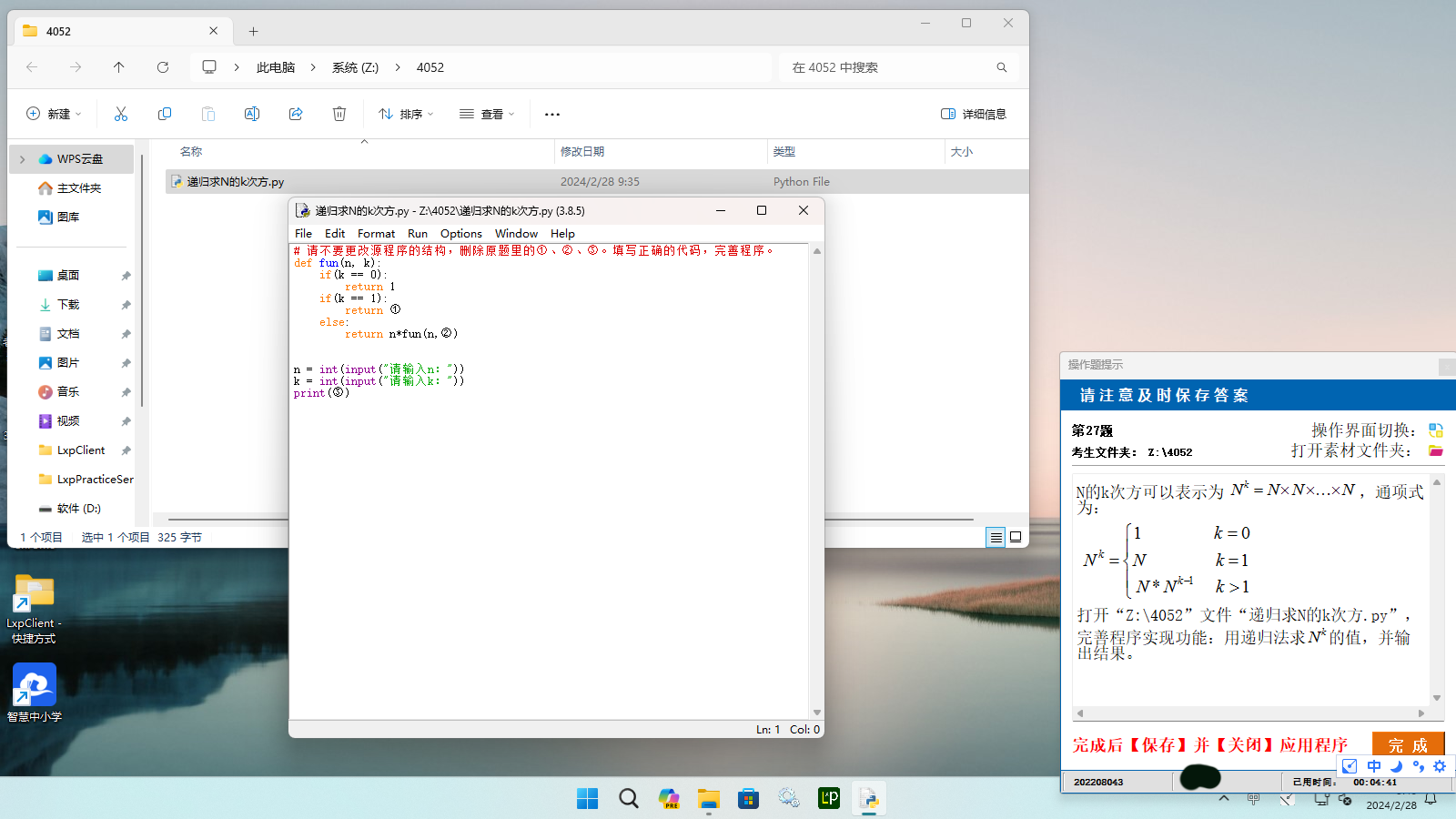Click the Copy icon in Explorer toolbar
The height and width of the screenshot is (819, 1456).
[x=165, y=114]
